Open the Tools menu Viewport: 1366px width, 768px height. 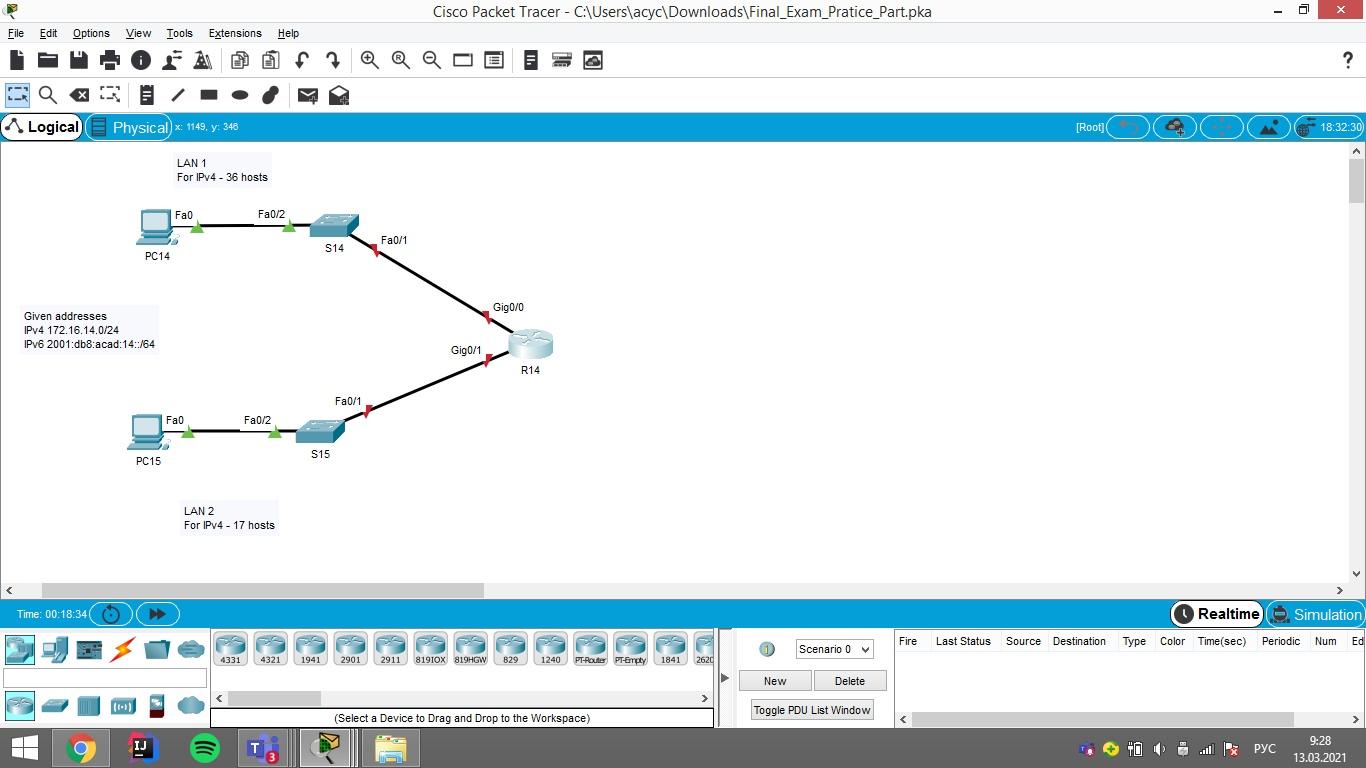(180, 33)
